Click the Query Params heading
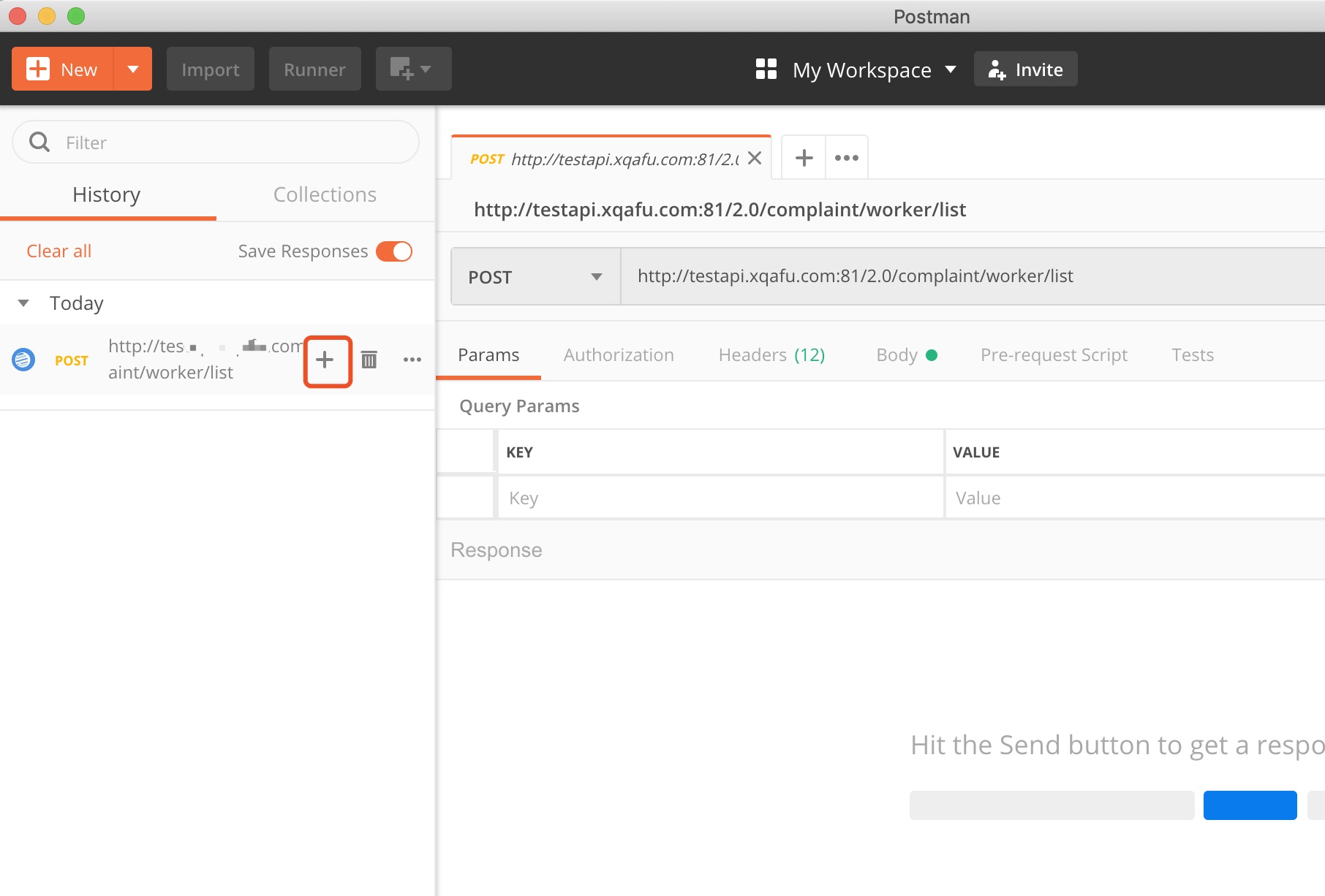1325x896 pixels. [519, 406]
